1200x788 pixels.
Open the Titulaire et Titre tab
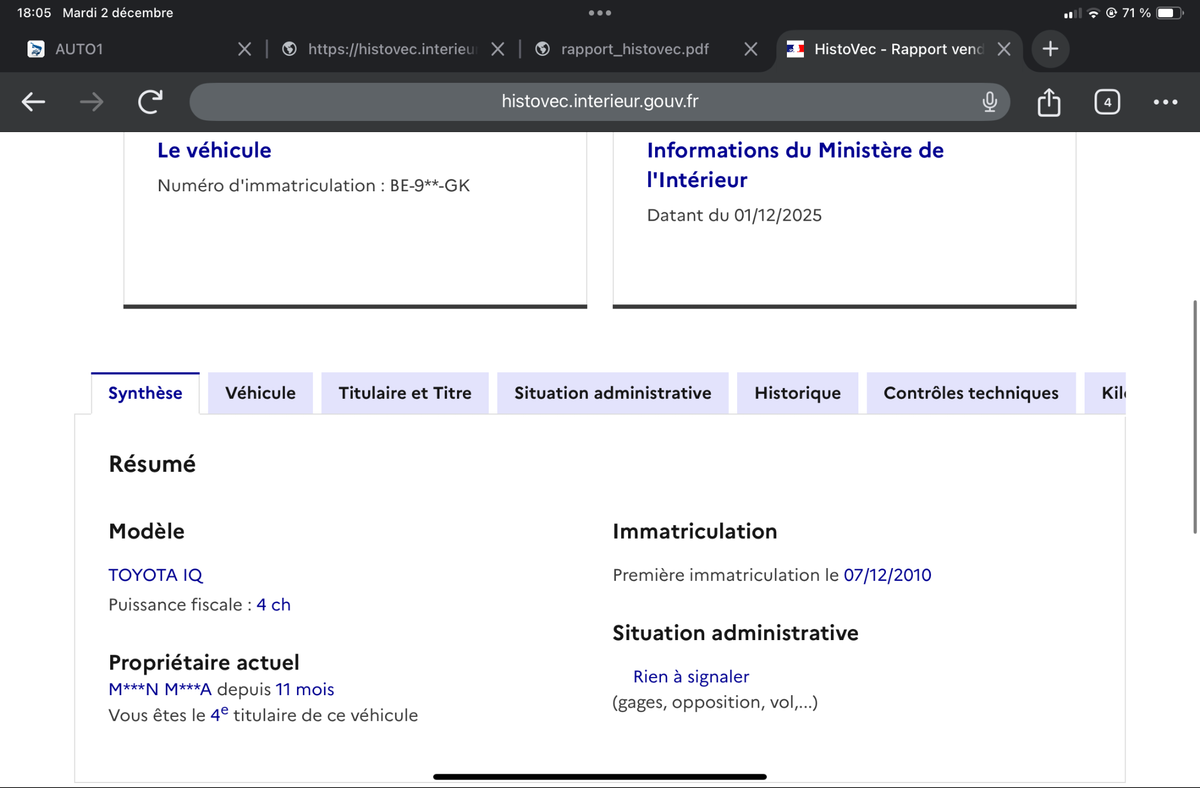coord(404,393)
